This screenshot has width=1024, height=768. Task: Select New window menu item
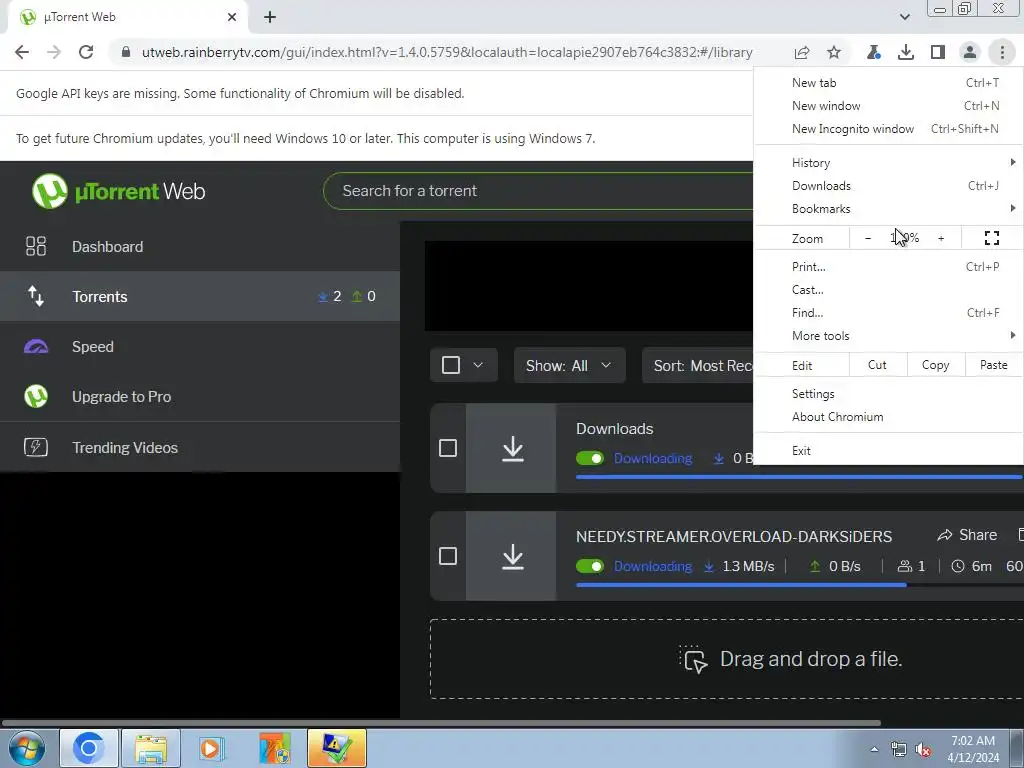(x=889, y=106)
